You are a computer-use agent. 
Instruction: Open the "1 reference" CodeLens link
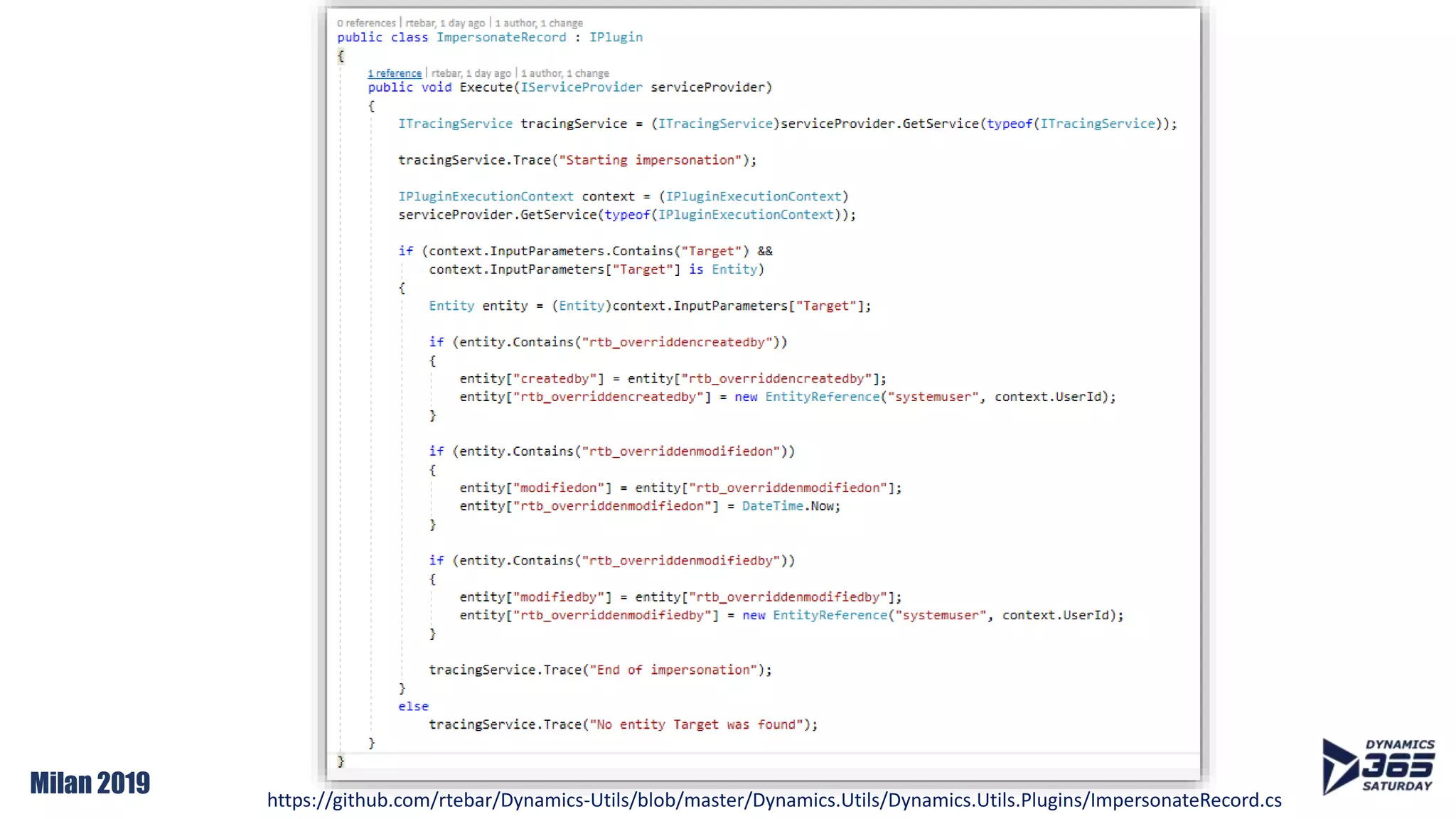coord(395,73)
